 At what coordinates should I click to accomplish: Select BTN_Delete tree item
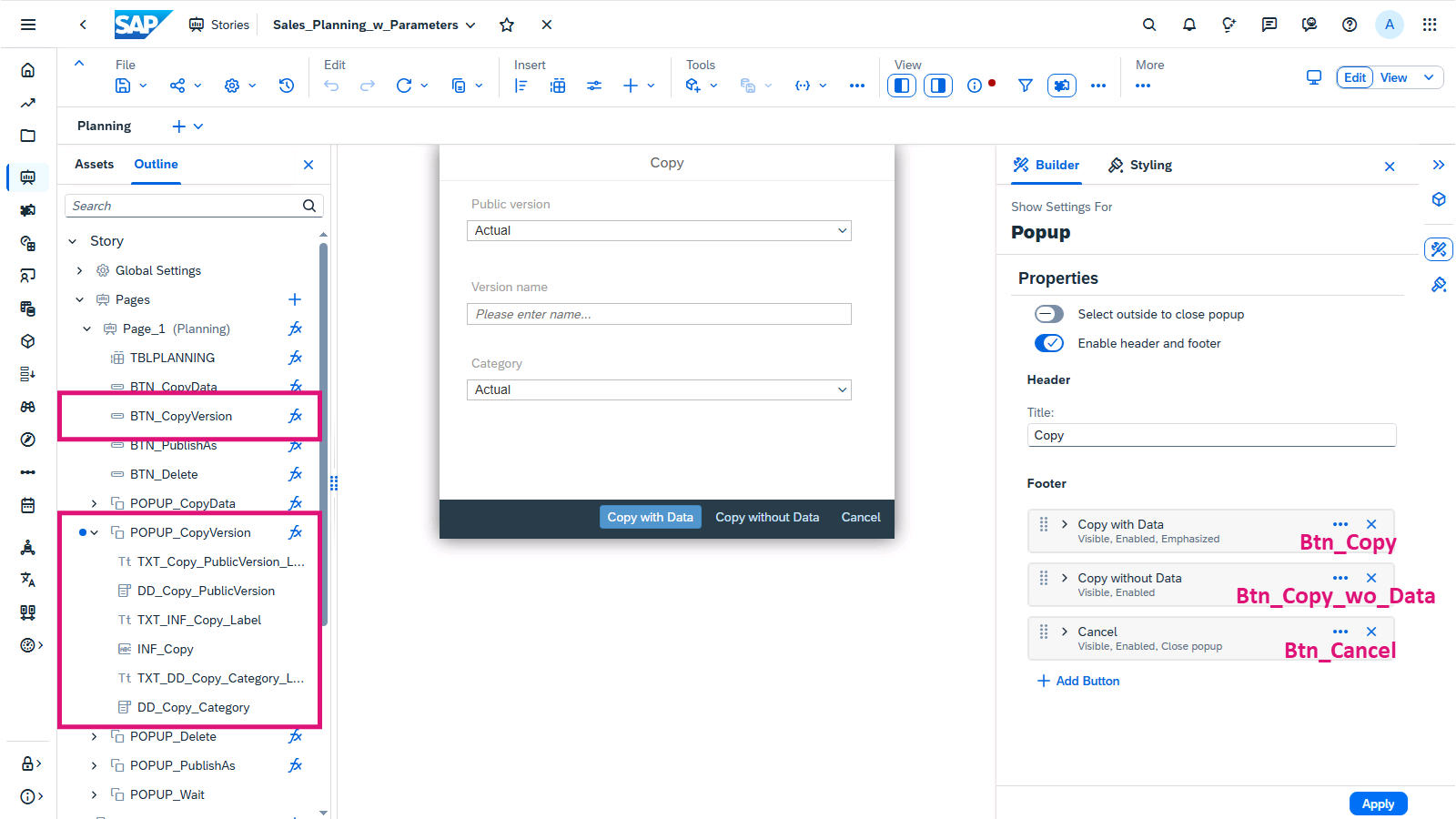[x=164, y=474]
